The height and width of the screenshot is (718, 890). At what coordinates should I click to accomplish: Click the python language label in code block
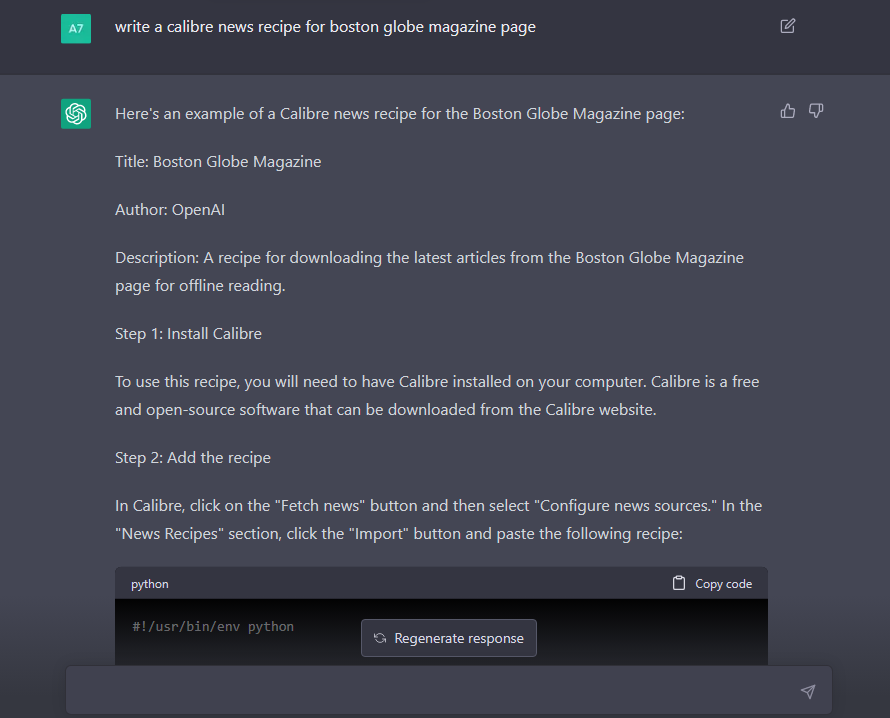pos(150,584)
